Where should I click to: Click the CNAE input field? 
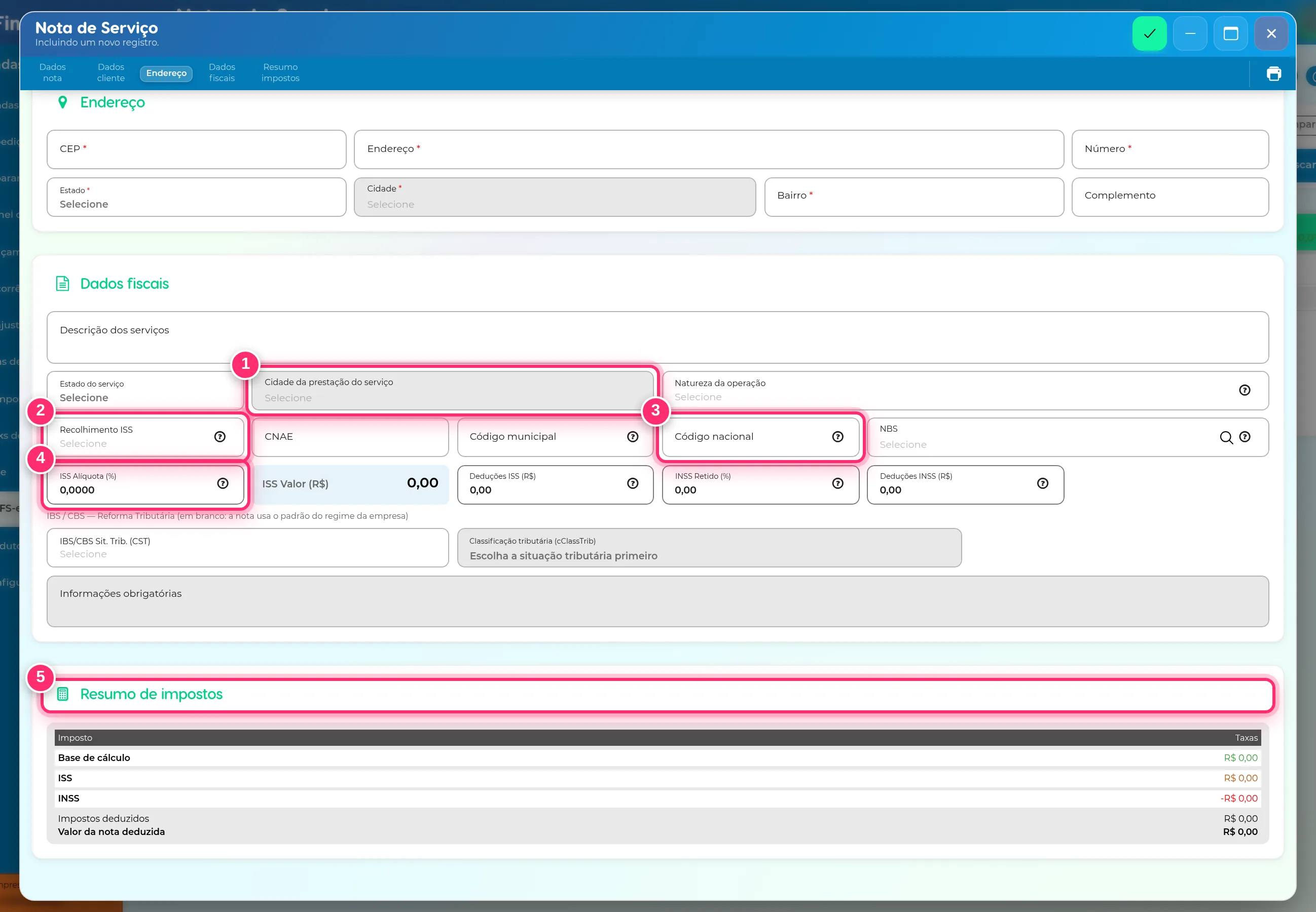click(x=350, y=437)
